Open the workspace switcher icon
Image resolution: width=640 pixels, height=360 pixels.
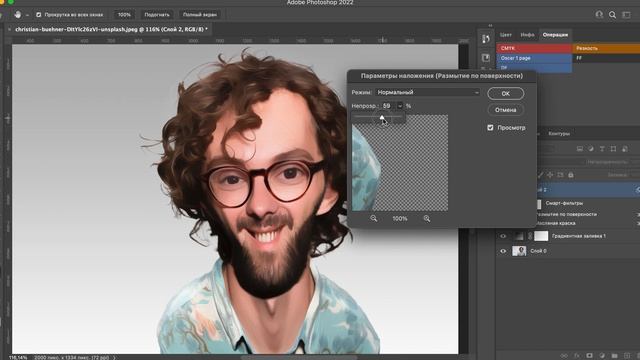pyautogui.click(x=626, y=15)
